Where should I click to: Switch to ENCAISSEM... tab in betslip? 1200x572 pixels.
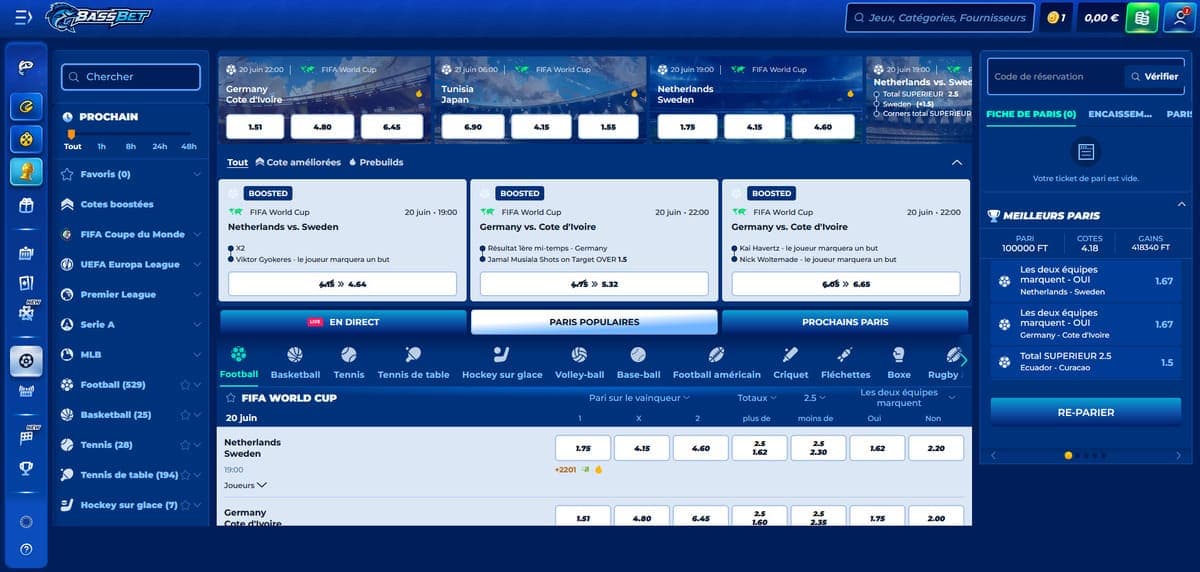point(1120,114)
